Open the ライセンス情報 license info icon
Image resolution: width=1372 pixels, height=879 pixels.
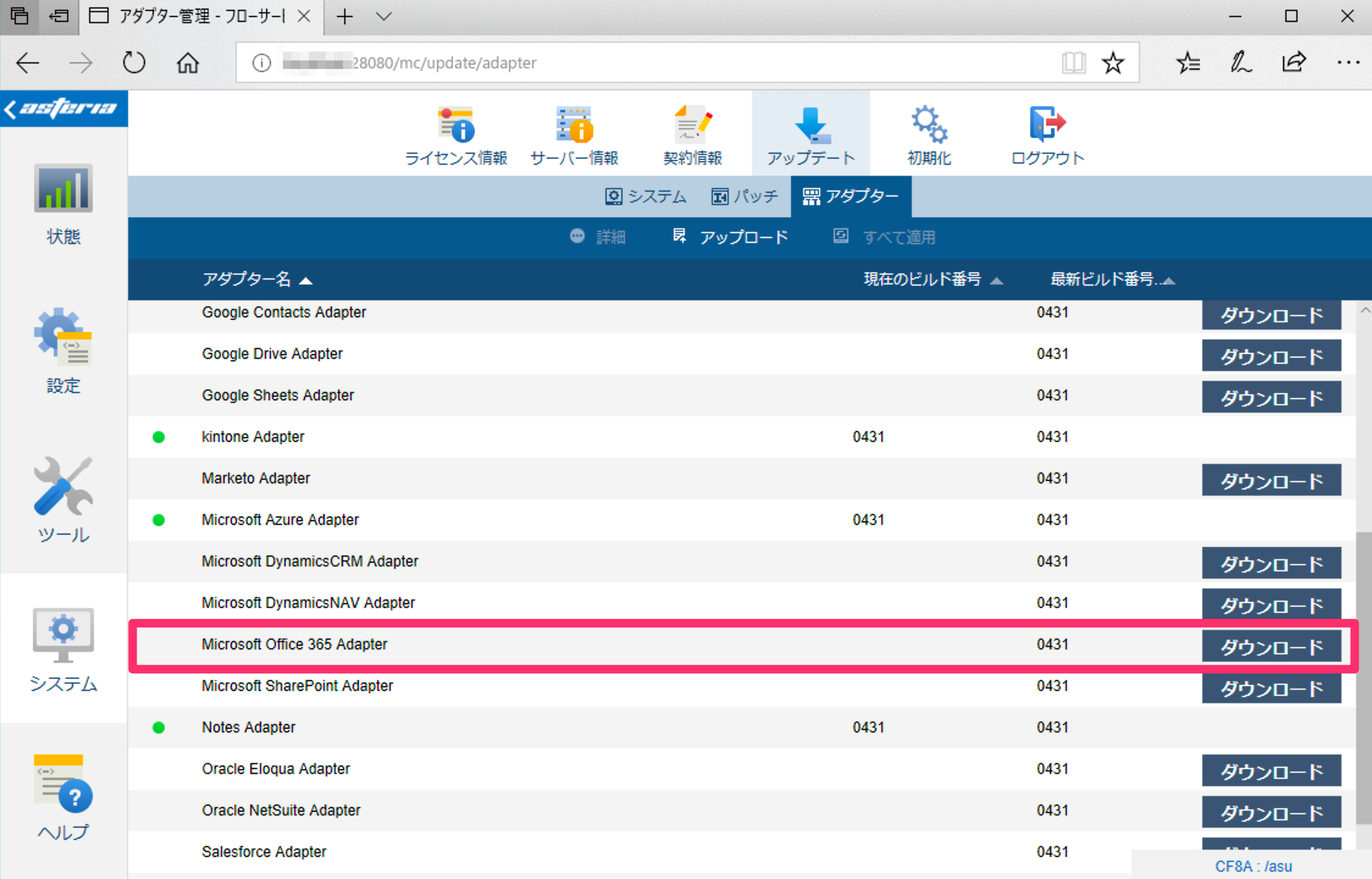click(x=456, y=136)
